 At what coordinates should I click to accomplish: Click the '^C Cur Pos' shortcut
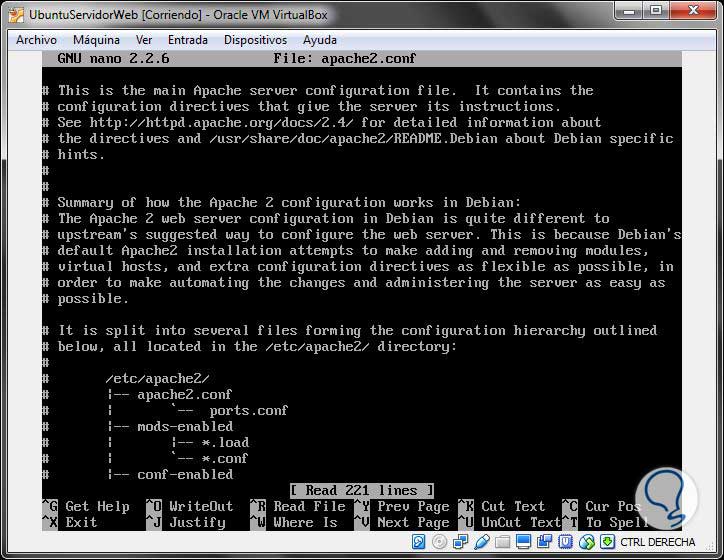(602, 506)
